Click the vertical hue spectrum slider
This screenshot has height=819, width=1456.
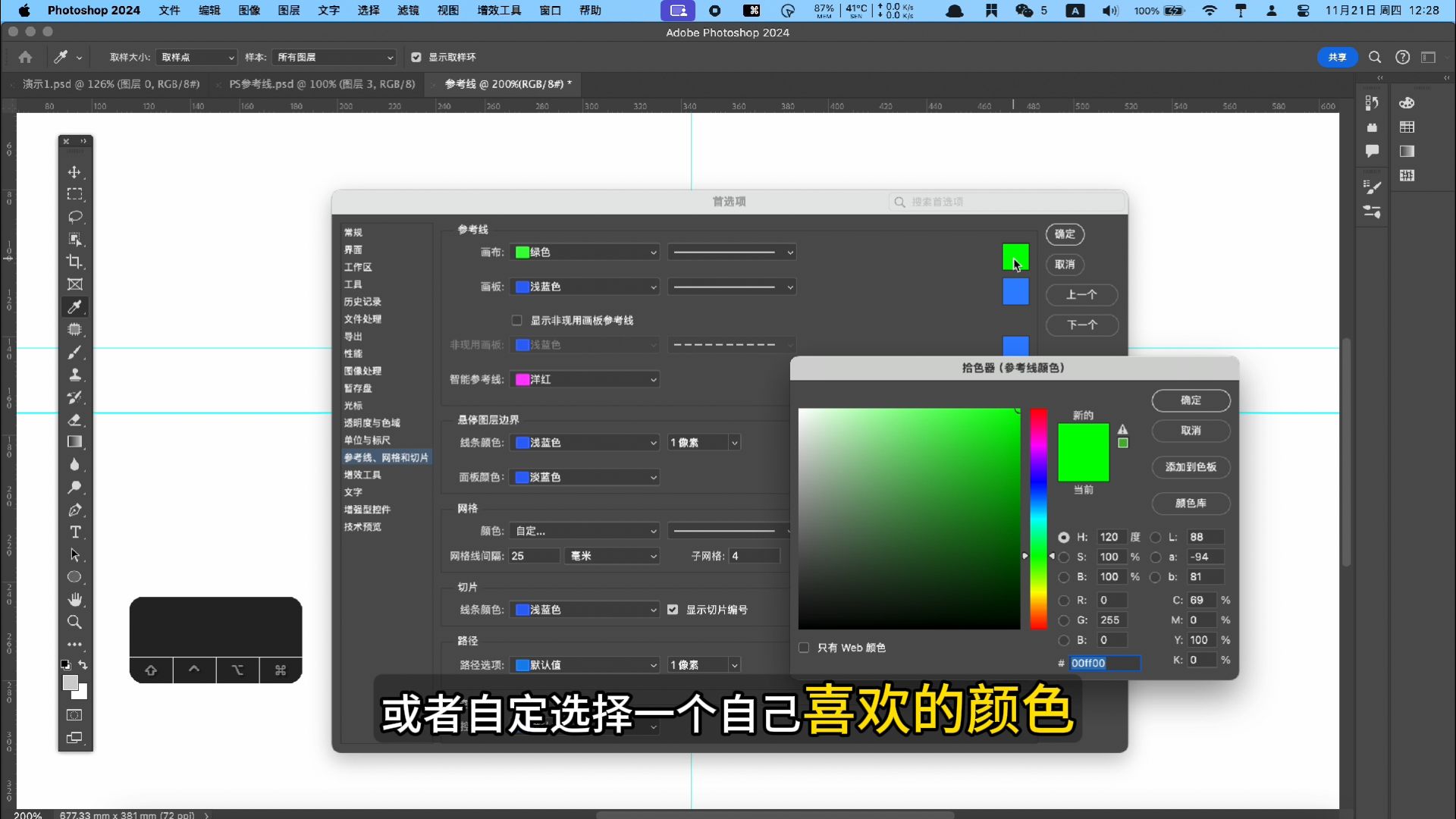pos(1038,519)
